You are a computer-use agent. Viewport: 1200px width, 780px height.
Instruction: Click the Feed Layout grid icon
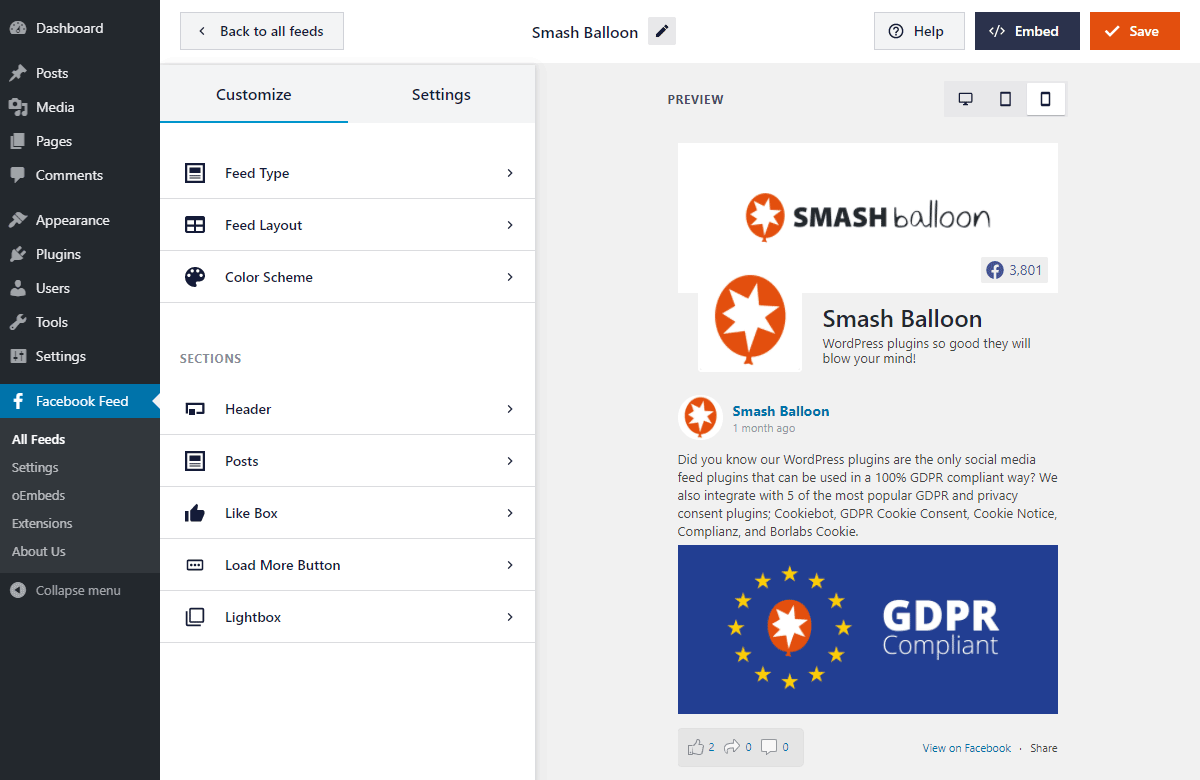pos(195,225)
